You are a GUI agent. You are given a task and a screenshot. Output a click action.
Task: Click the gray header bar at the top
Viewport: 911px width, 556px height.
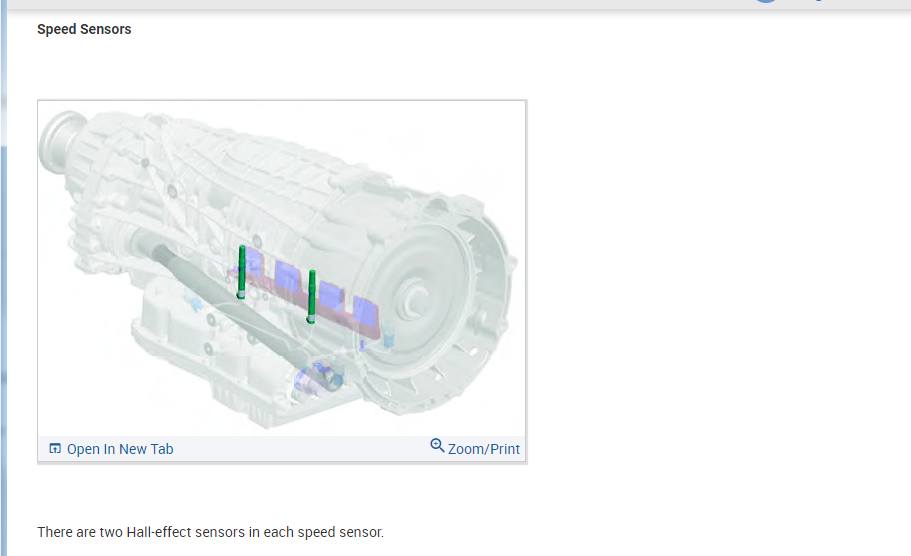pos(400,4)
